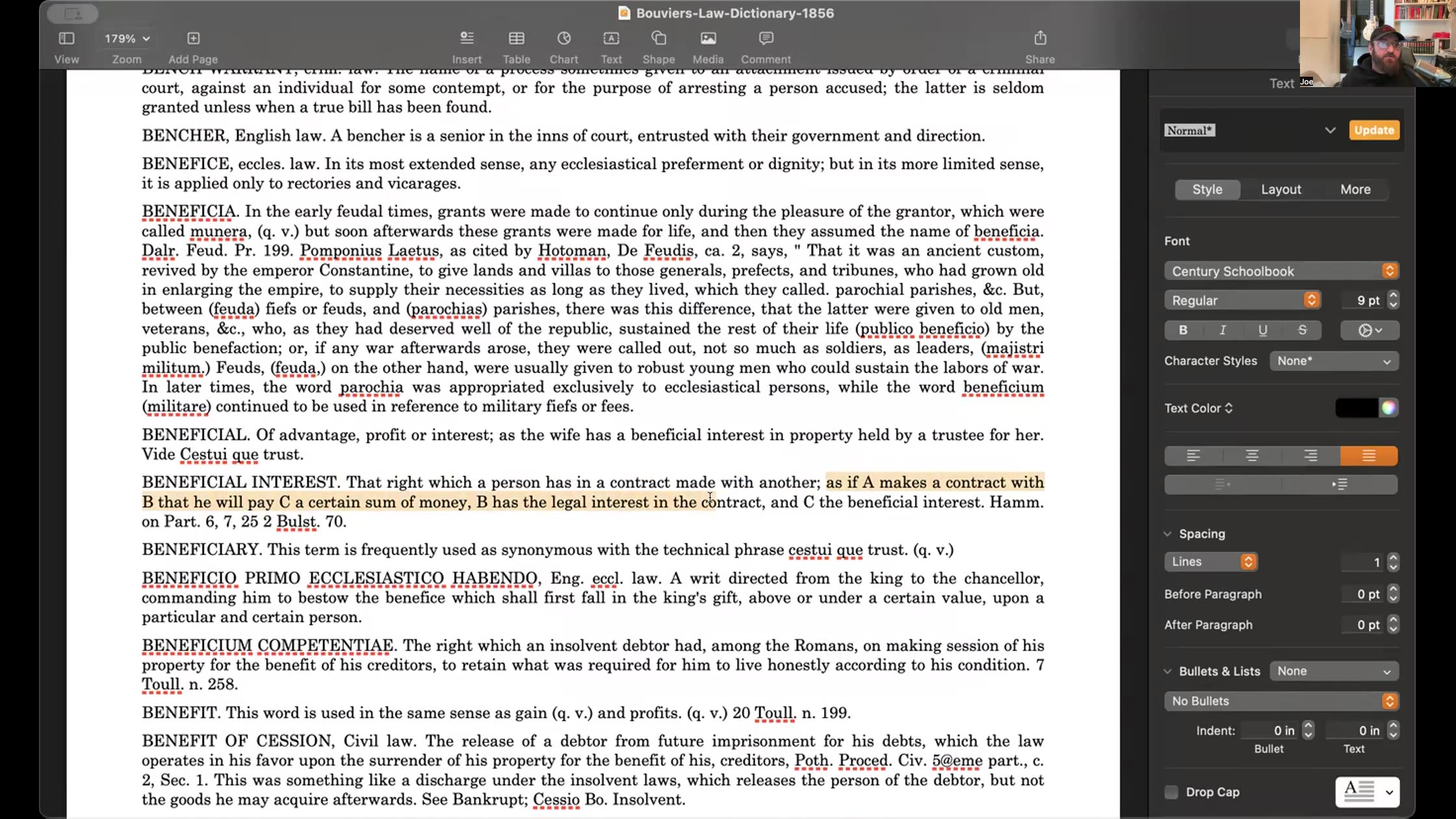Toggle italic formatting
1456x819 pixels.
(1223, 330)
